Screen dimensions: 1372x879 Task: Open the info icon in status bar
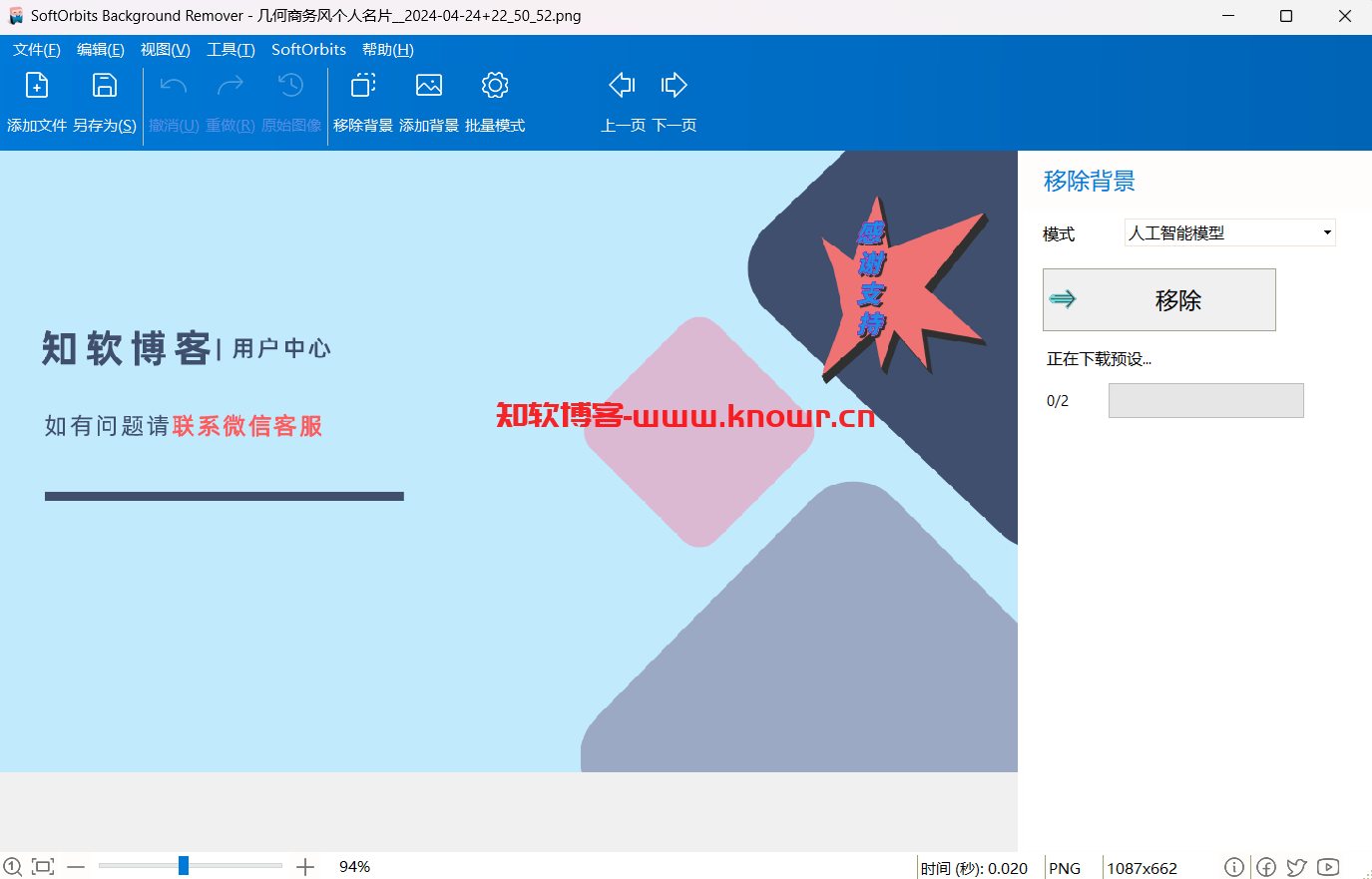[x=1234, y=867]
